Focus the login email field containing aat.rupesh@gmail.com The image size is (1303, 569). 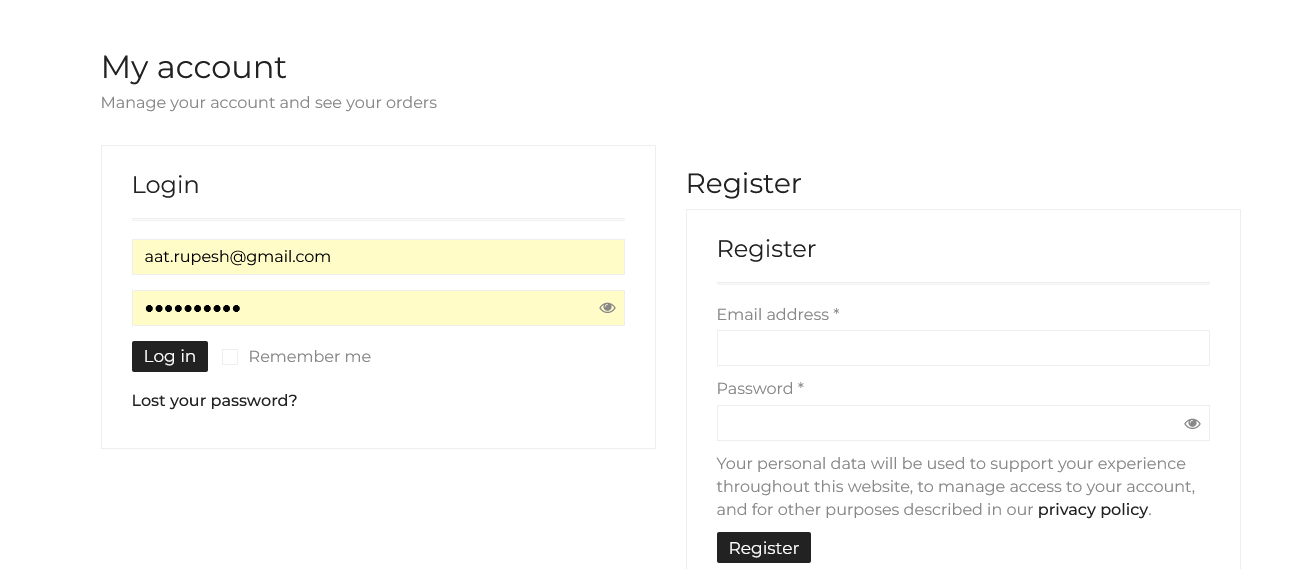pyautogui.click(x=378, y=257)
